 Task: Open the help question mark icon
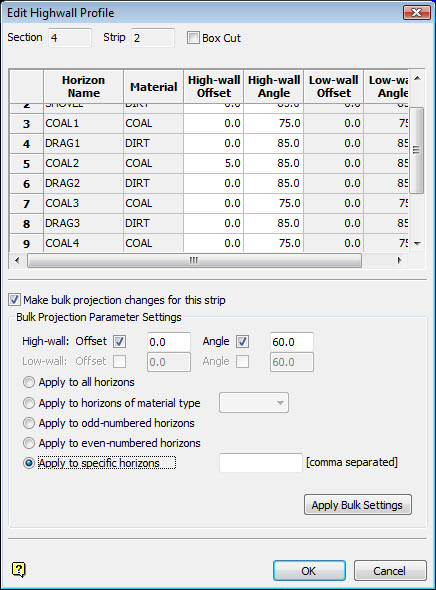point(18,569)
